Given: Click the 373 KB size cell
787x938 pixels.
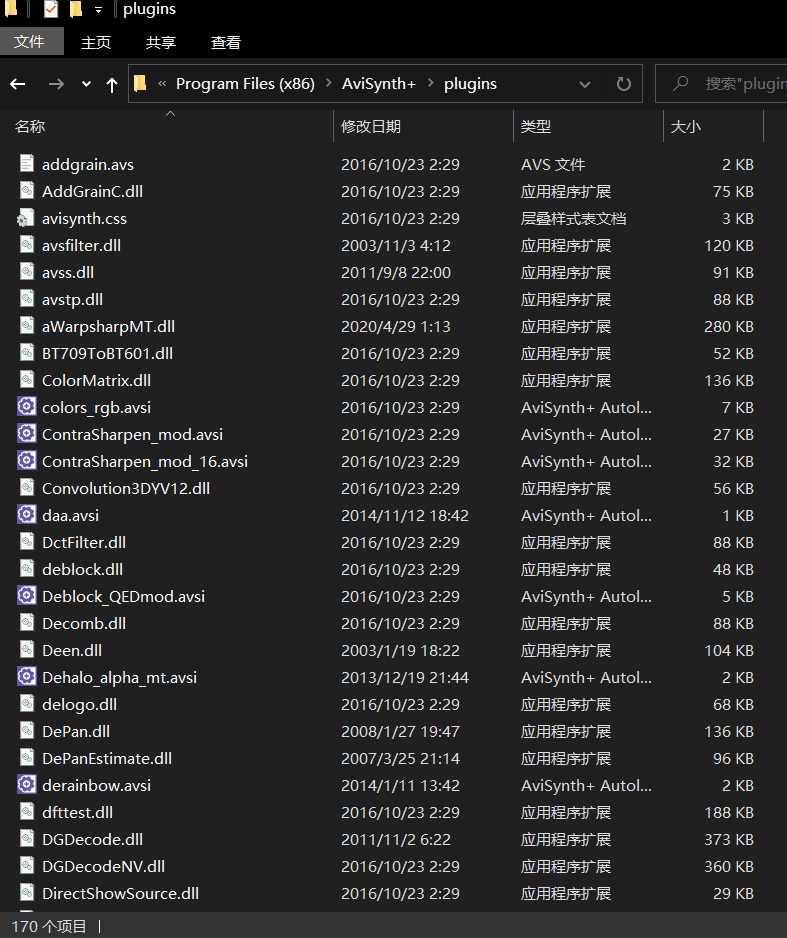Looking at the screenshot, I should (x=728, y=839).
